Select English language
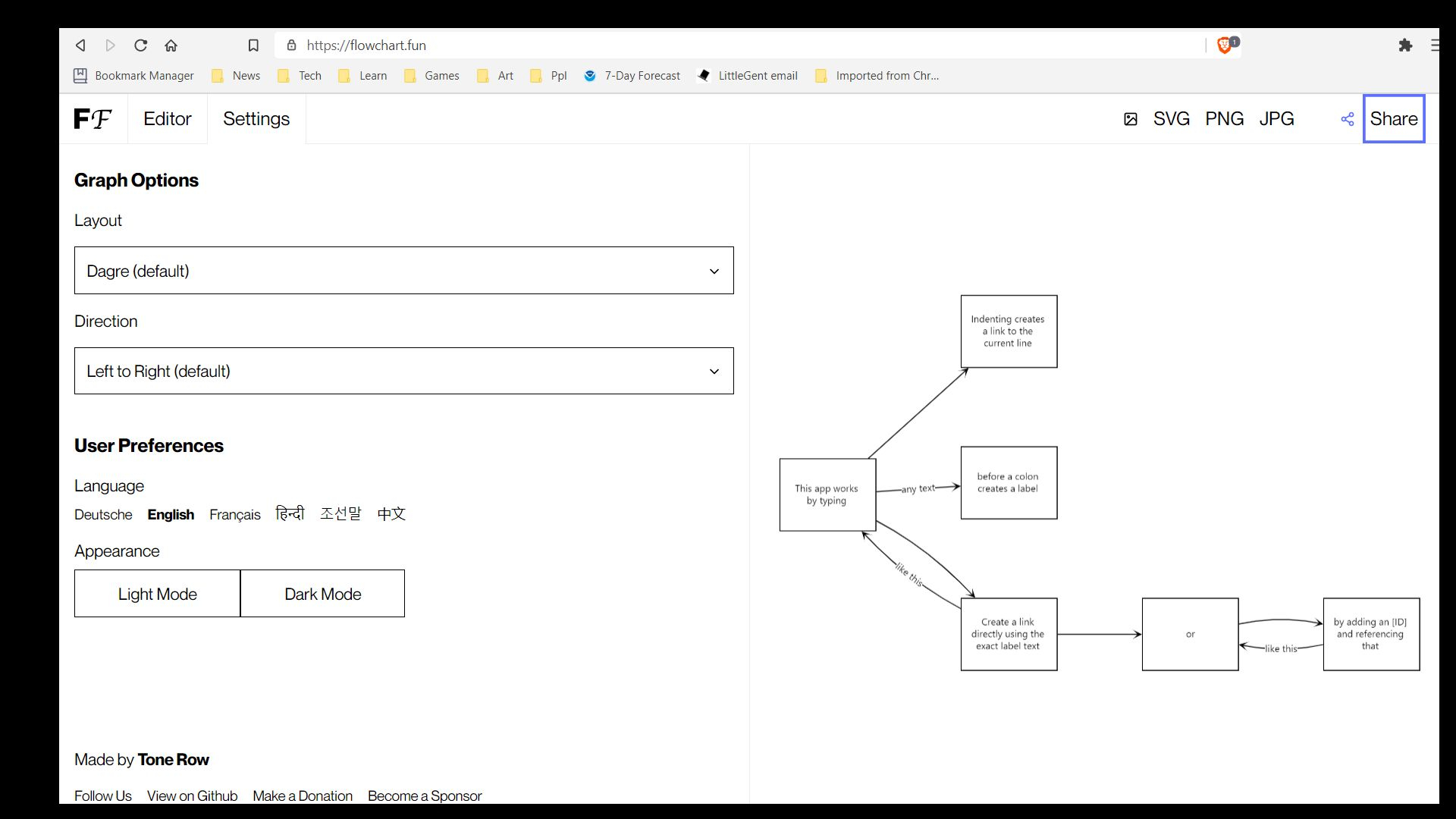 coord(171,515)
